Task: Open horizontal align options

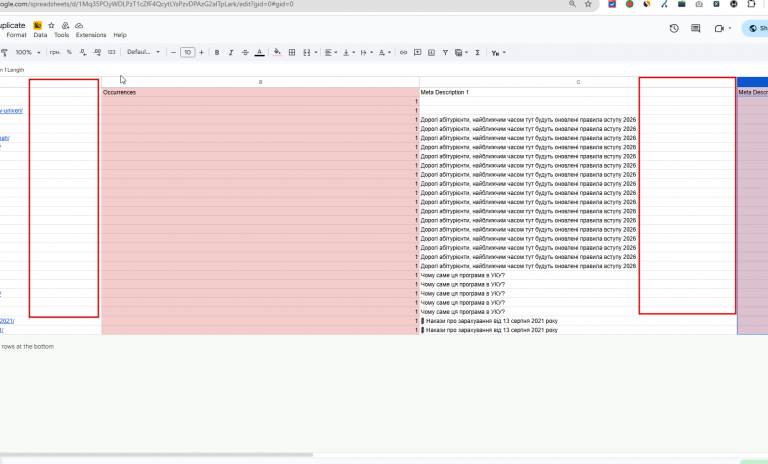Action: (x=331, y=52)
